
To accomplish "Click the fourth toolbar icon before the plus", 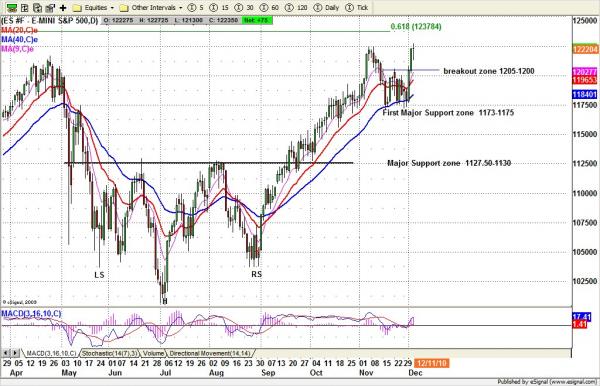I will point(50,7).
